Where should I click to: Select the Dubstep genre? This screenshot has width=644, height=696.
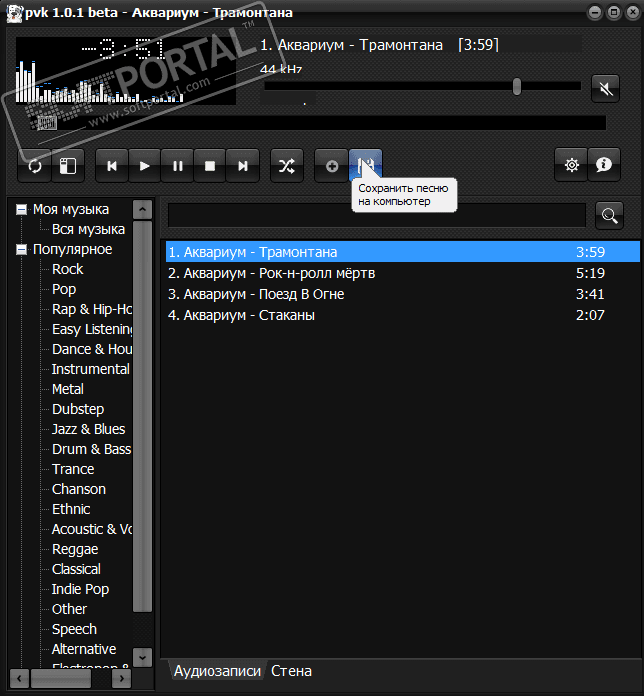78,409
